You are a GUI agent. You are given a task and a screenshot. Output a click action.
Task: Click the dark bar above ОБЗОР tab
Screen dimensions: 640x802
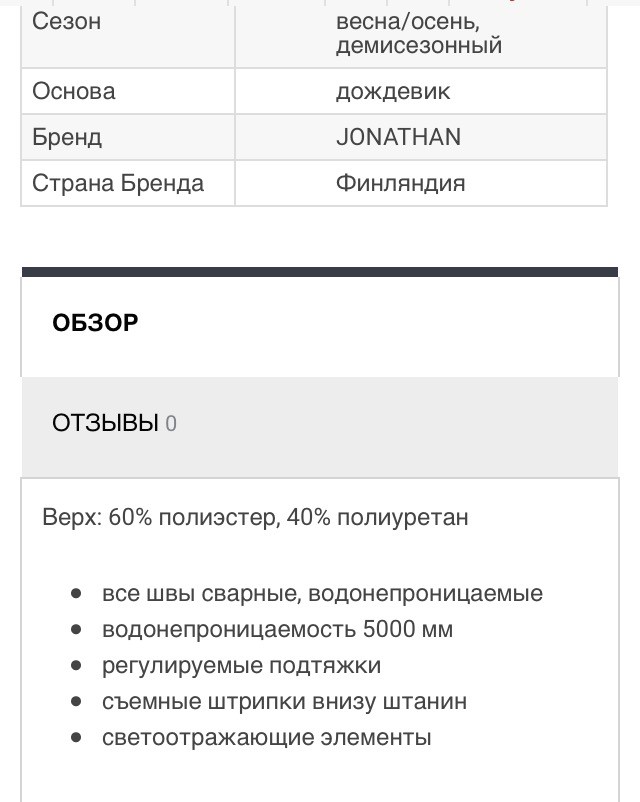click(x=320, y=272)
